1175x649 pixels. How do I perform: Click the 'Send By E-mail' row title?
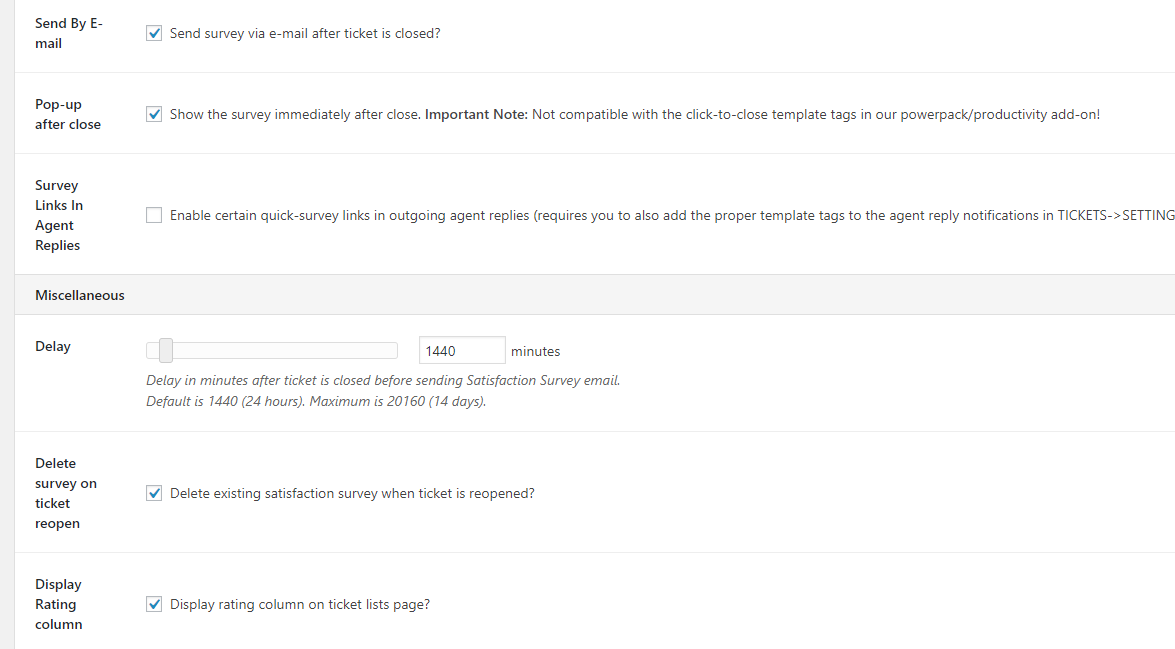click(x=69, y=33)
